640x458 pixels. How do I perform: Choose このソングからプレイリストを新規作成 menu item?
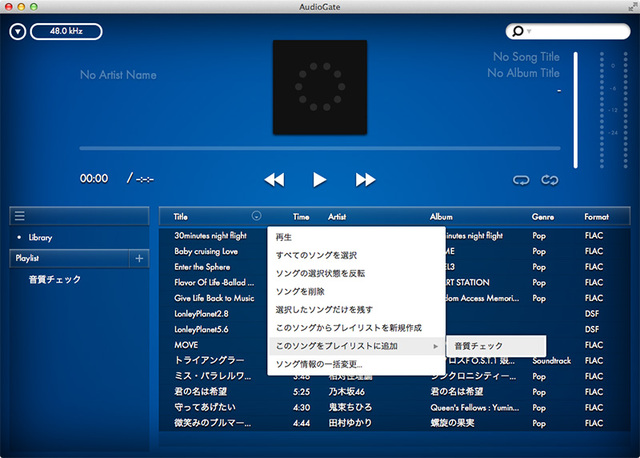[356, 328]
